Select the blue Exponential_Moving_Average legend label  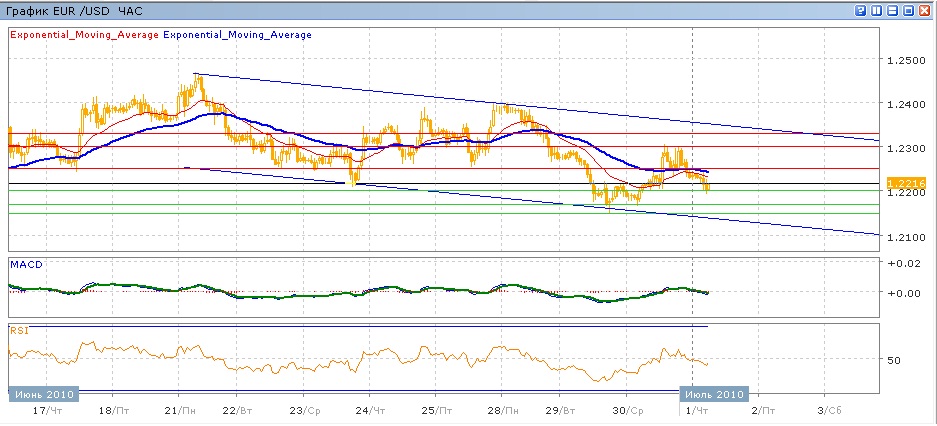(237, 35)
